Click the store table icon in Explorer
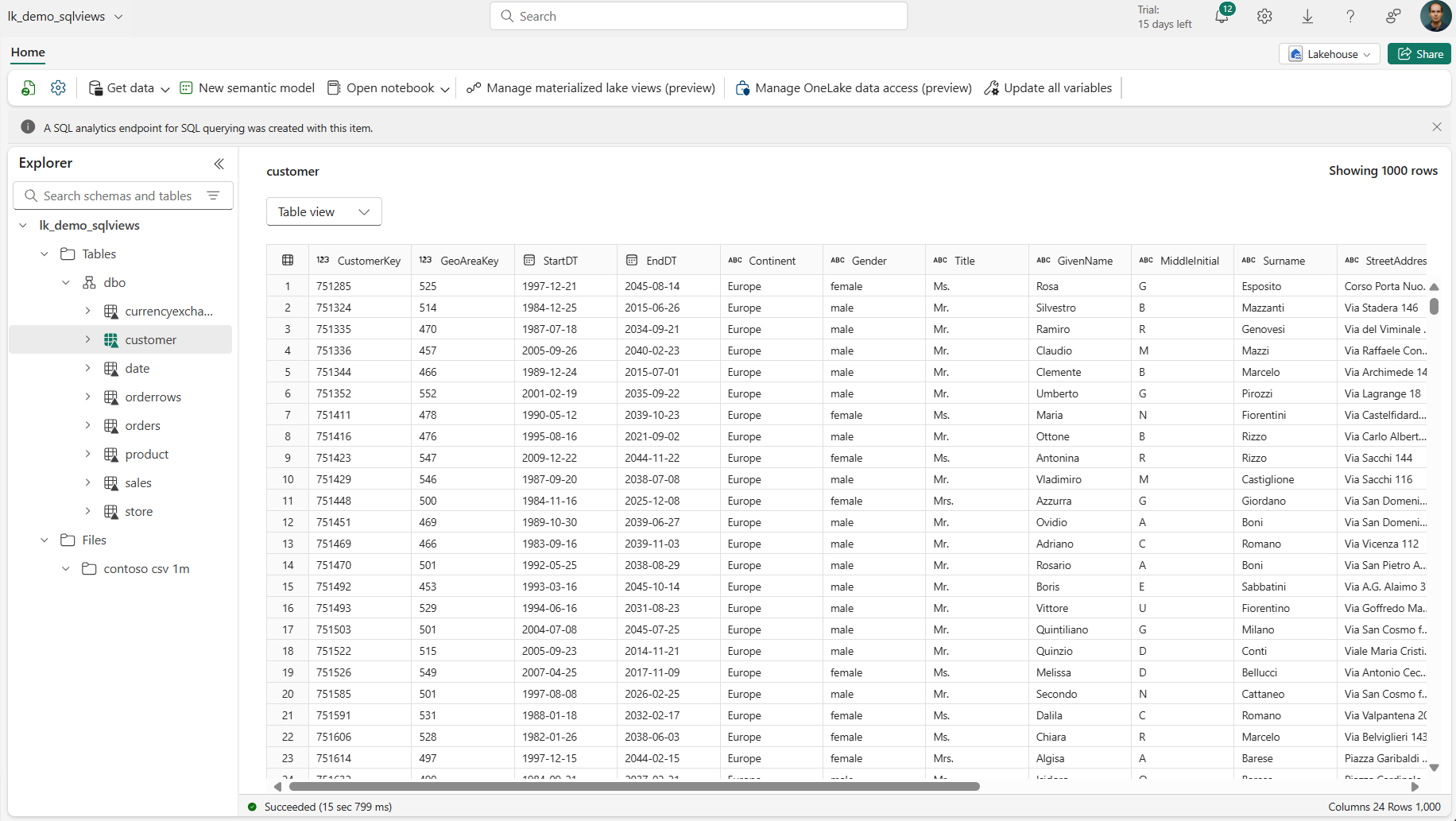1456x821 pixels. pos(111,512)
